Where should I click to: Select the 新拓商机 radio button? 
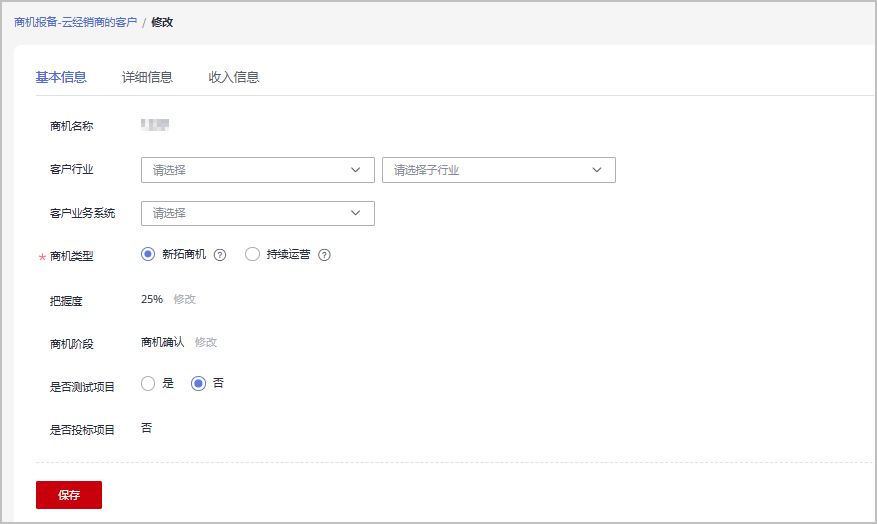[148, 254]
